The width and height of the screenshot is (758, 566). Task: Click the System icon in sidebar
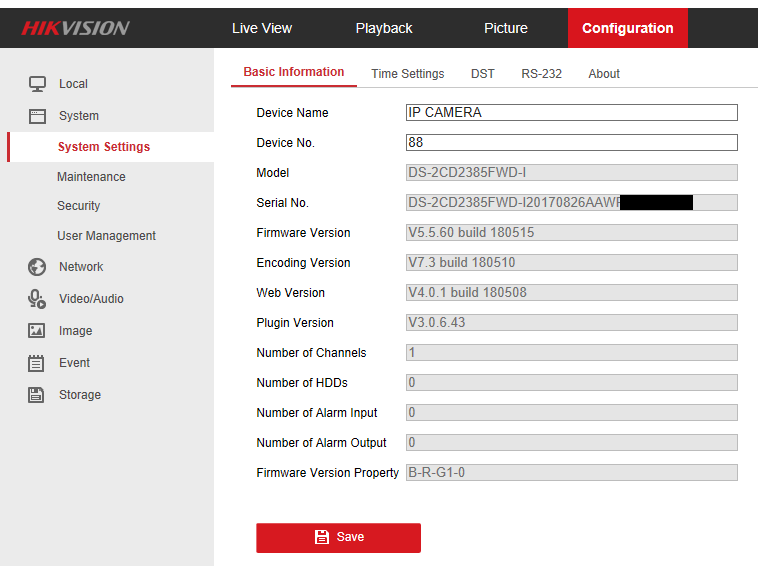[x=37, y=116]
